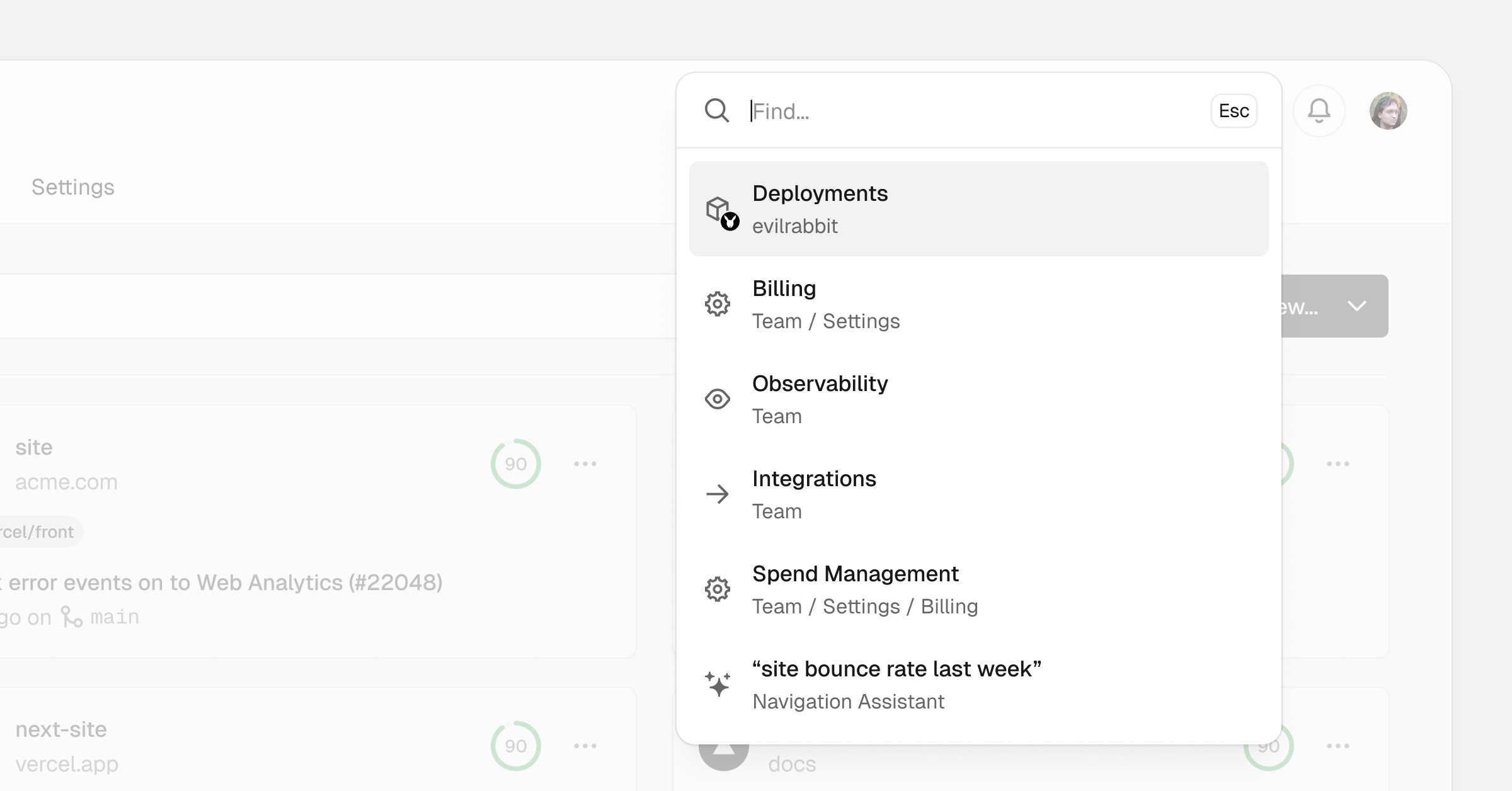Select the Deployments cube icon
1512x791 pixels.
[x=718, y=208]
